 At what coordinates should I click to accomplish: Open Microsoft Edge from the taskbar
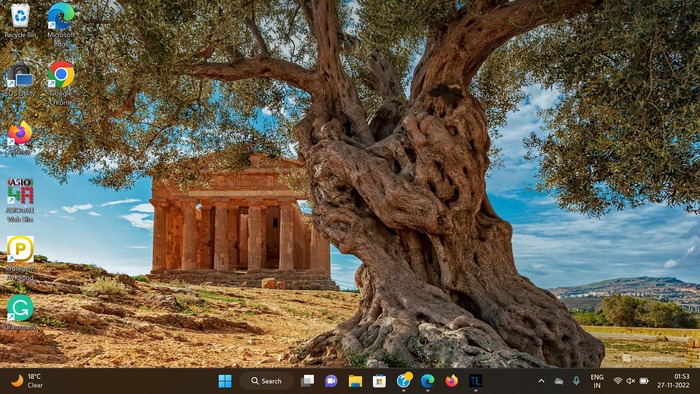[x=427, y=381]
